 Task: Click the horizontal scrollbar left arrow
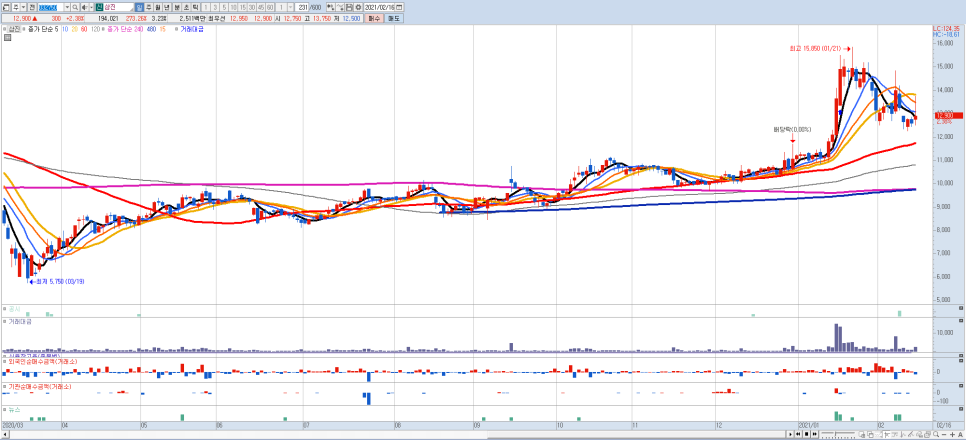click(x=5, y=434)
